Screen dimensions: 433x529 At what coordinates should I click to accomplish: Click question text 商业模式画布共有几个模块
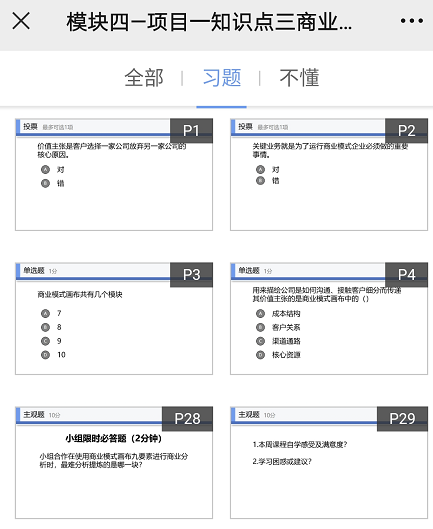click(x=80, y=295)
